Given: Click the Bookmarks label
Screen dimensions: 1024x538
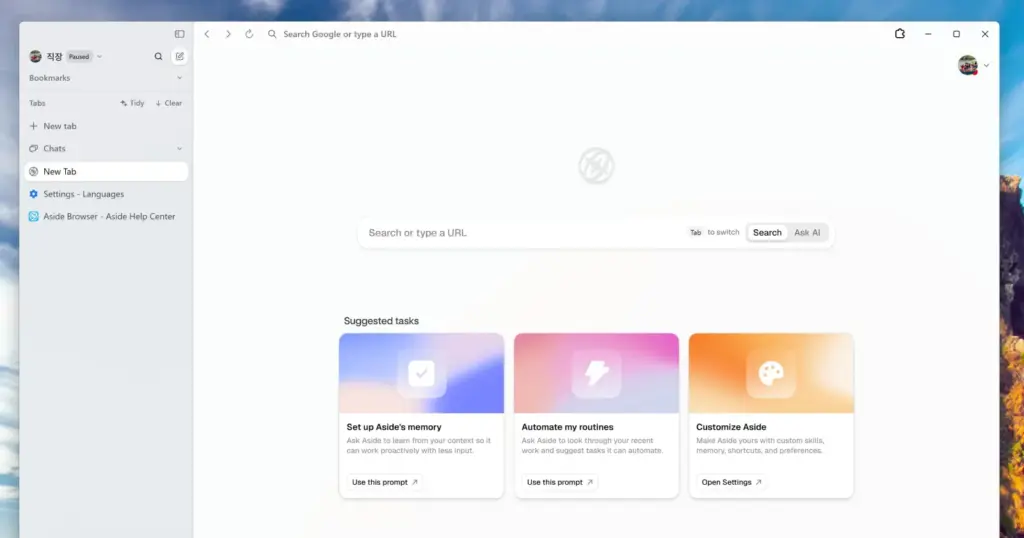Looking at the screenshot, I should [x=50, y=78].
